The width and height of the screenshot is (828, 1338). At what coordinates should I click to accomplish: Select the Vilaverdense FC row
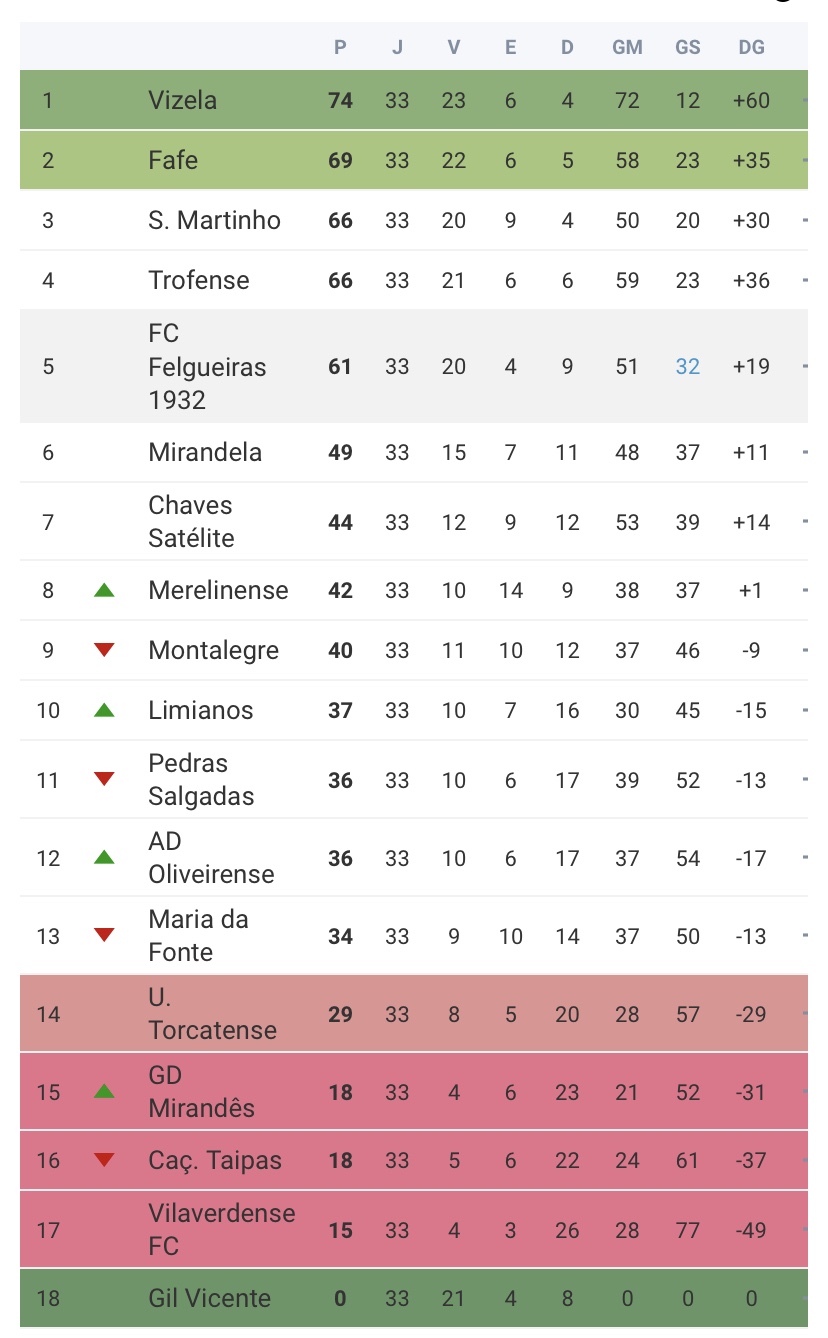tap(414, 1230)
